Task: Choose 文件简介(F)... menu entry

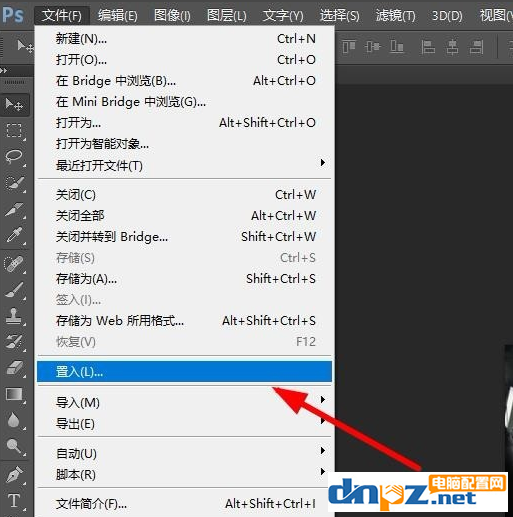Action: click(x=183, y=504)
